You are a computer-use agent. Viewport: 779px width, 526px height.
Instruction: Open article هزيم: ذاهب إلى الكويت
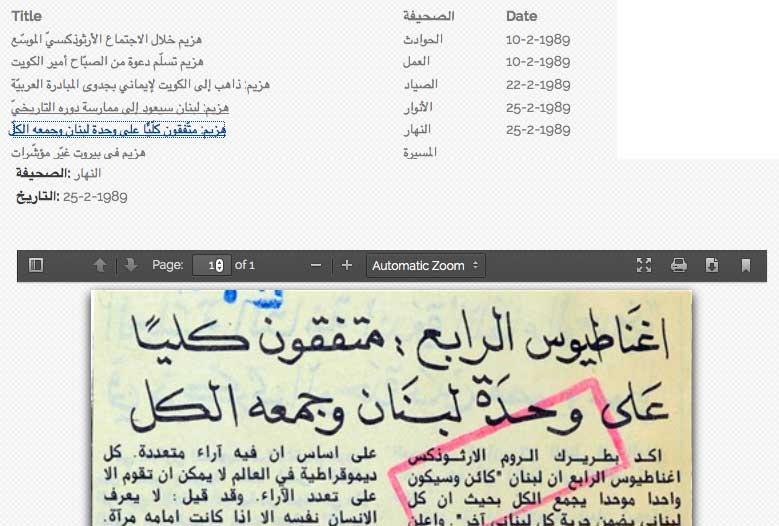pos(140,84)
